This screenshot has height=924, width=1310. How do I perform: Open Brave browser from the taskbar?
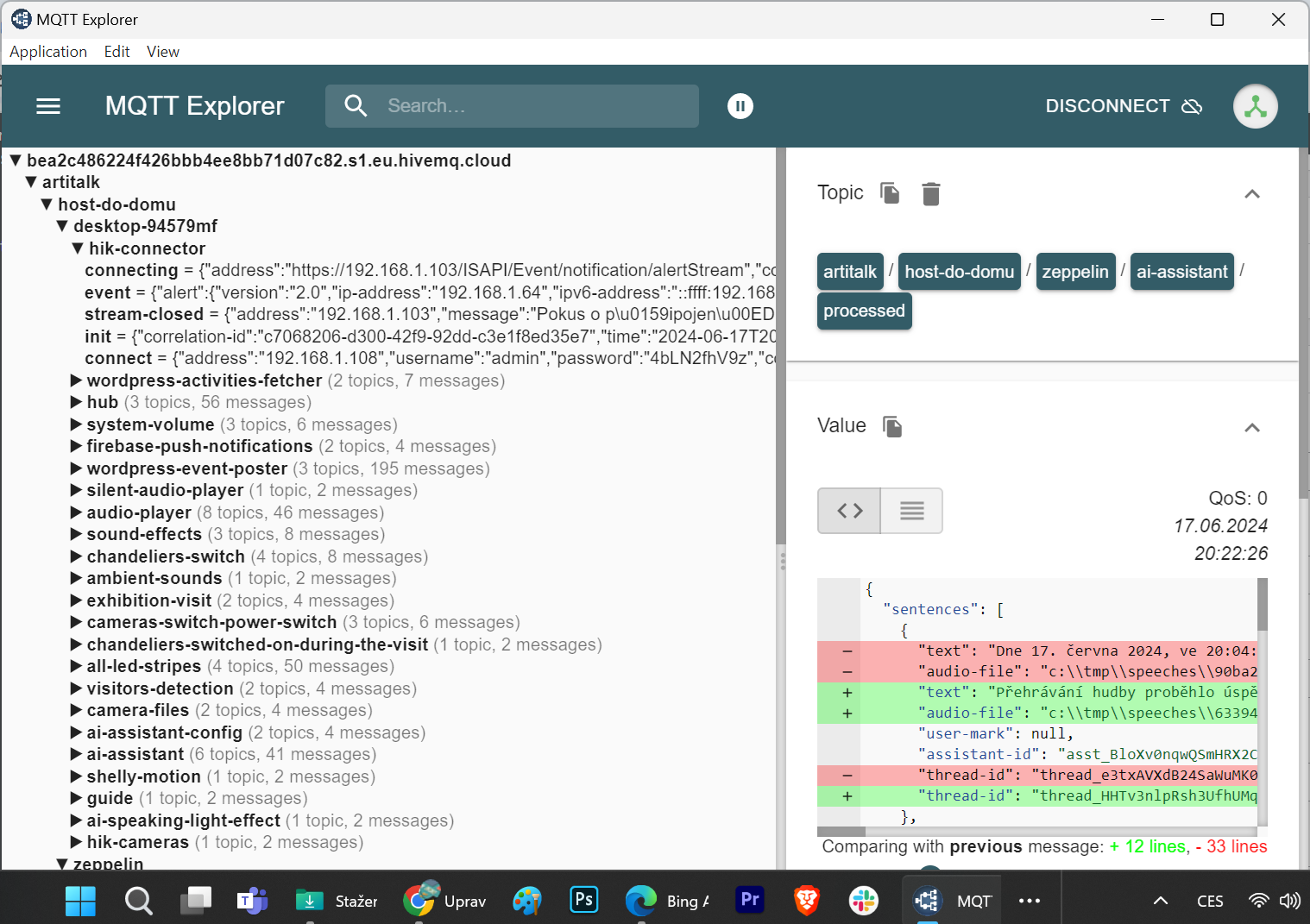pos(806,900)
